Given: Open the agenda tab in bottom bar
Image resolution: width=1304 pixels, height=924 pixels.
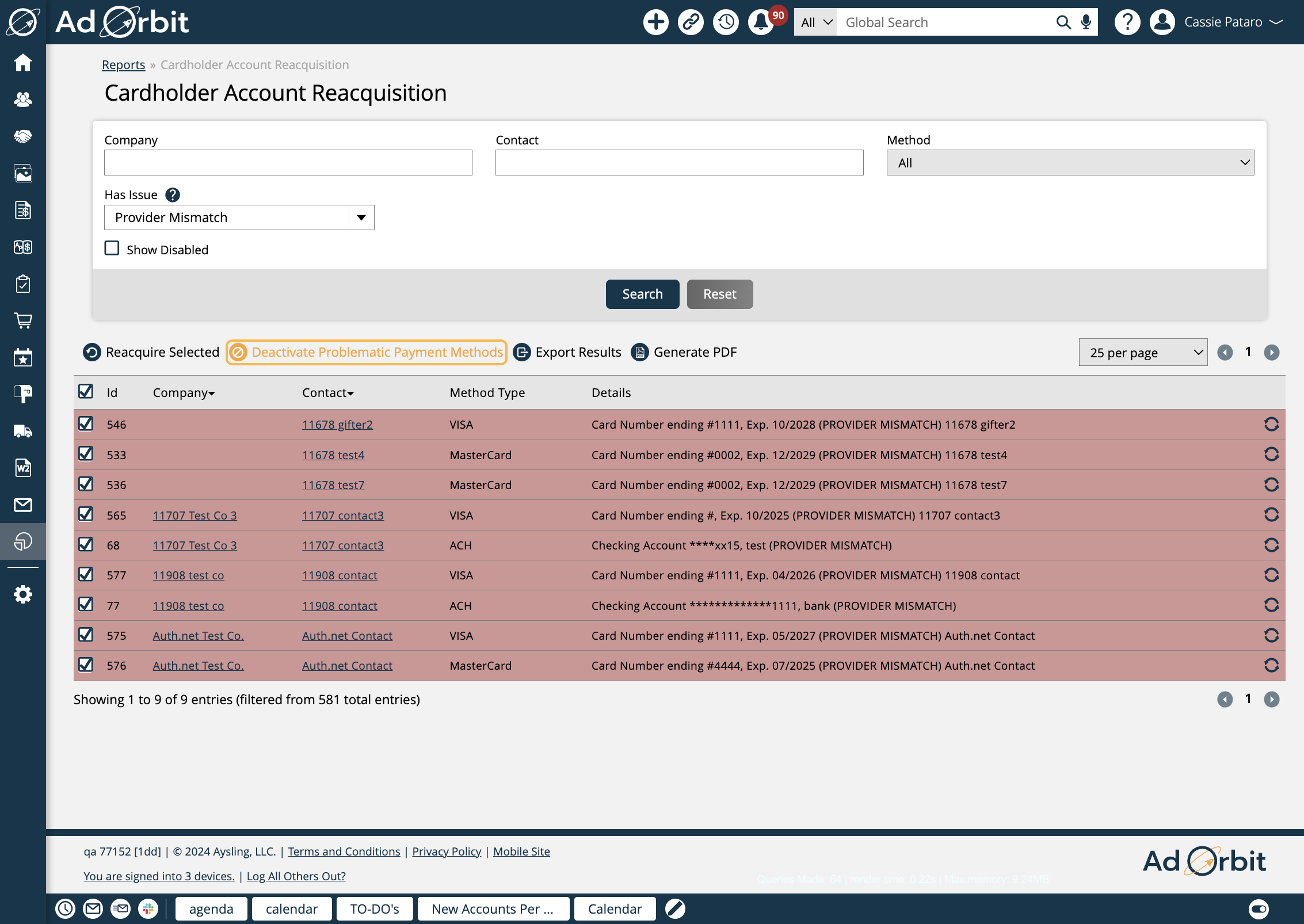Looking at the screenshot, I should click(211, 909).
